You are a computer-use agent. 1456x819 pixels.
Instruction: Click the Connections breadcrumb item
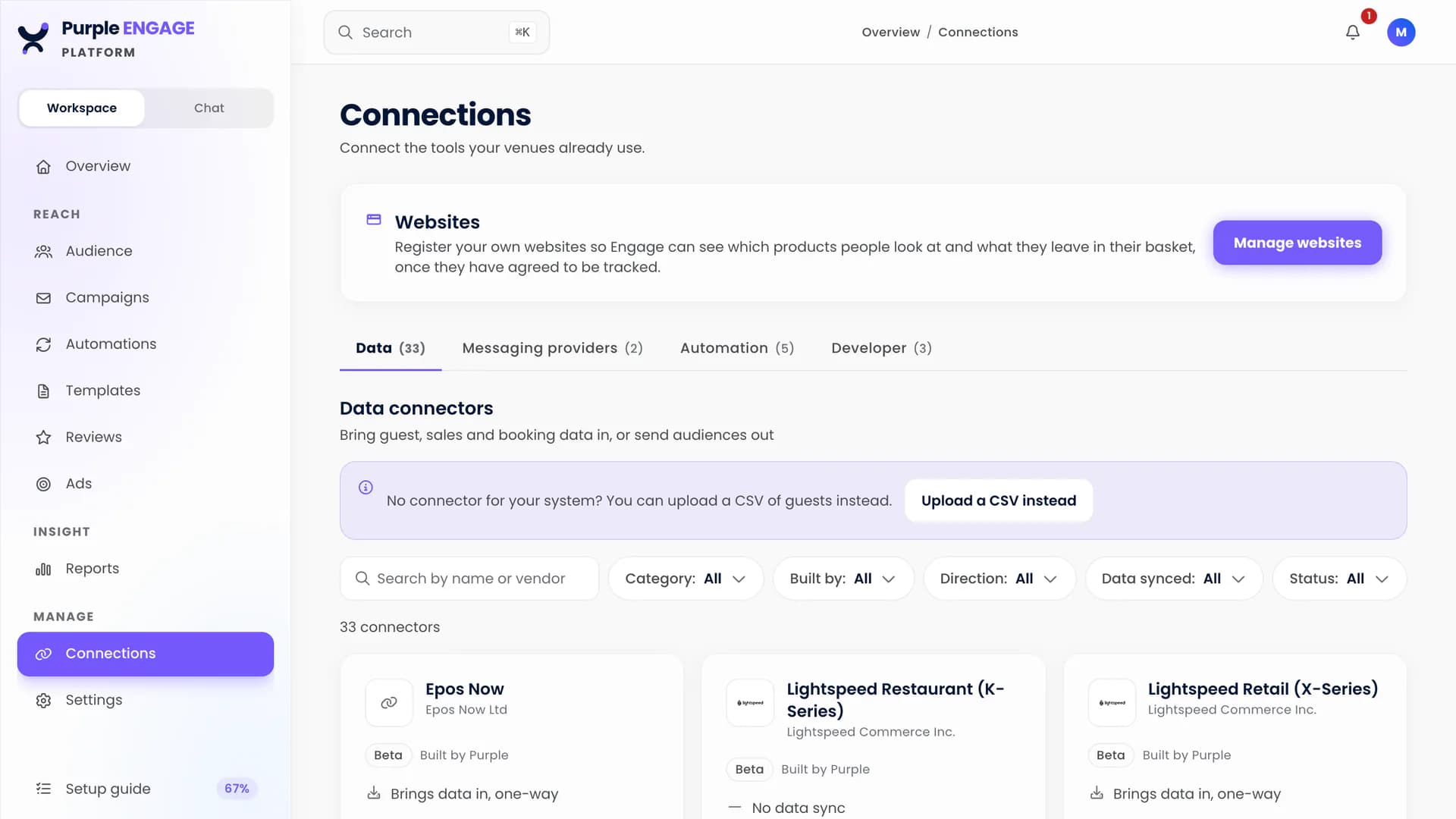(x=977, y=32)
